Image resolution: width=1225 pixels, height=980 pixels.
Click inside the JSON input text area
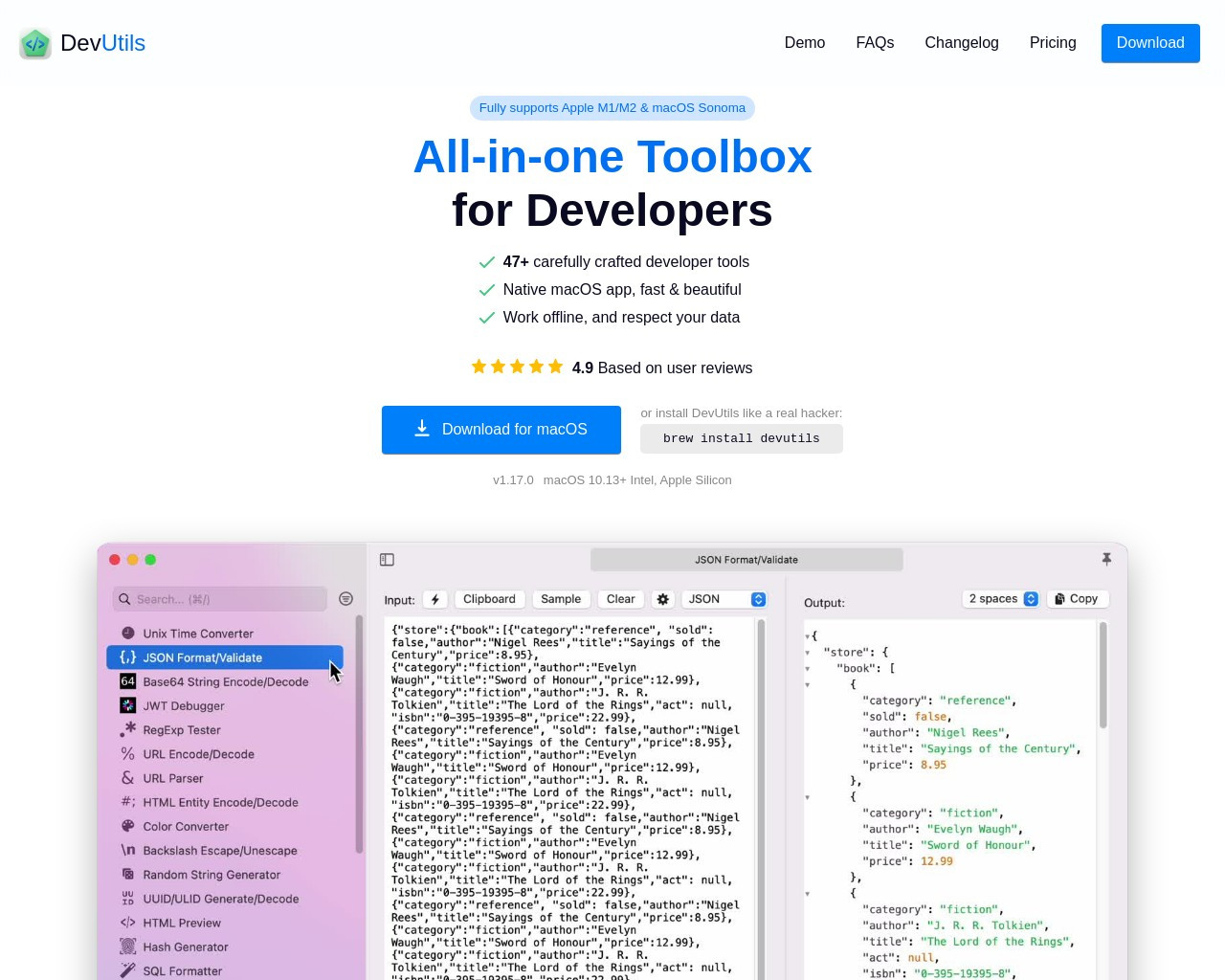[x=569, y=799]
